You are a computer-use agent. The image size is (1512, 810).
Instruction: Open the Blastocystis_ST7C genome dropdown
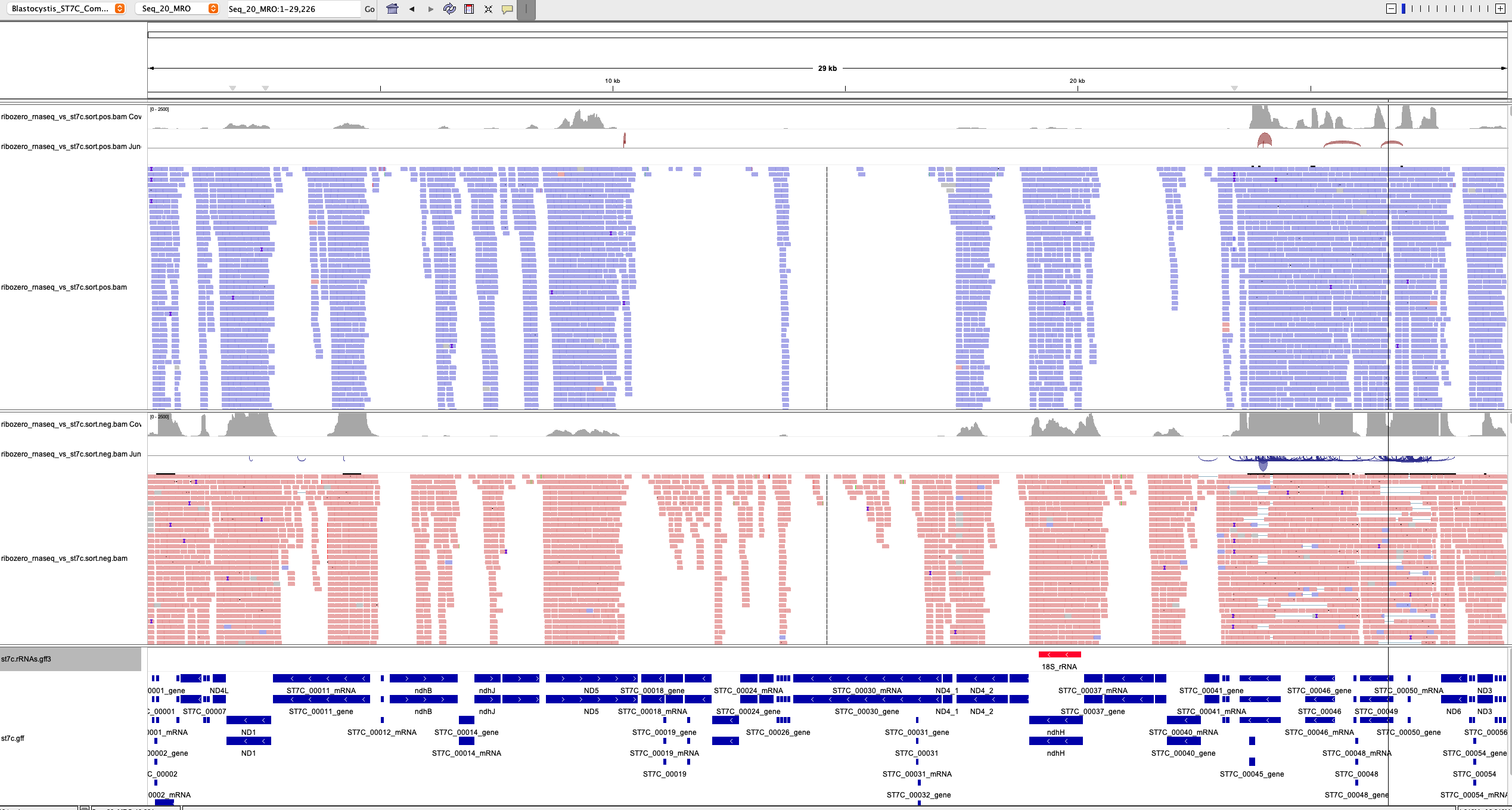(69, 8)
